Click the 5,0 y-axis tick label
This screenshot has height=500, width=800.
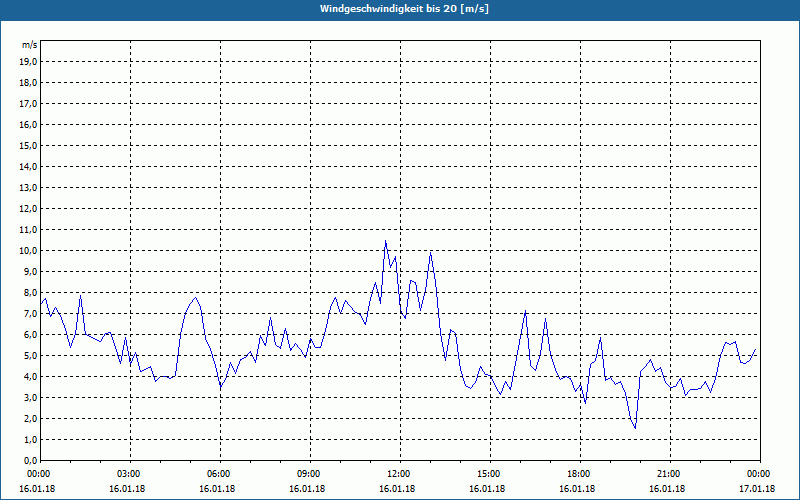pos(31,356)
